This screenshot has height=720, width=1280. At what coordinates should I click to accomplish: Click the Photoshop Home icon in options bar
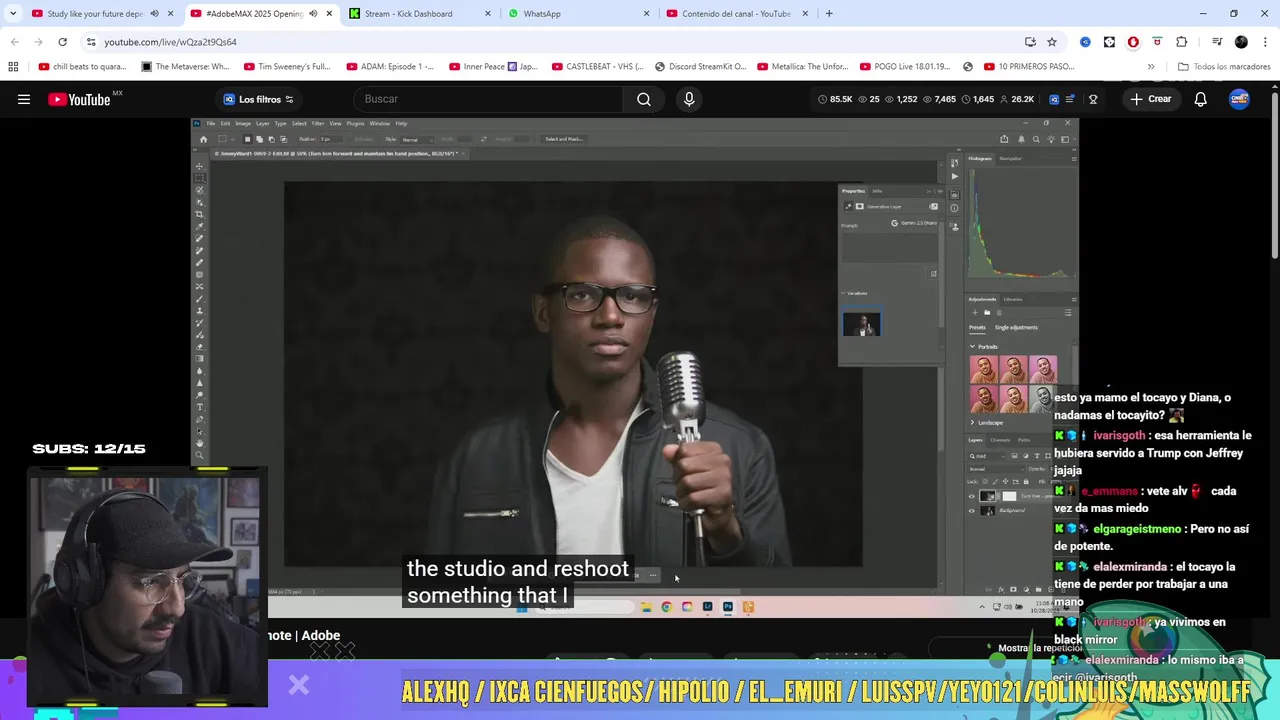(x=204, y=139)
